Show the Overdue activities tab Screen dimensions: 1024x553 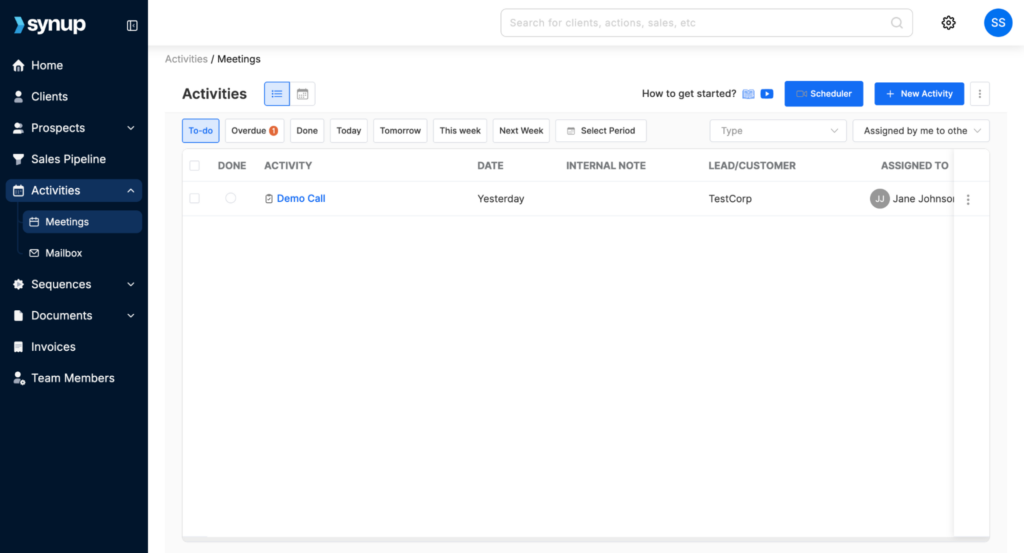[254, 131]
